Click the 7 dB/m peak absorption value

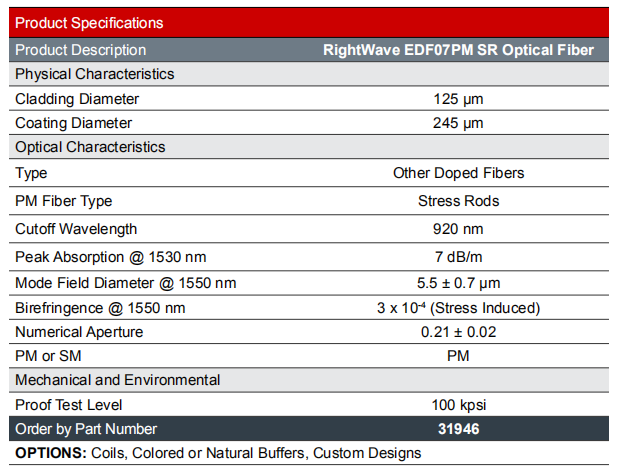tap(458, 256)
